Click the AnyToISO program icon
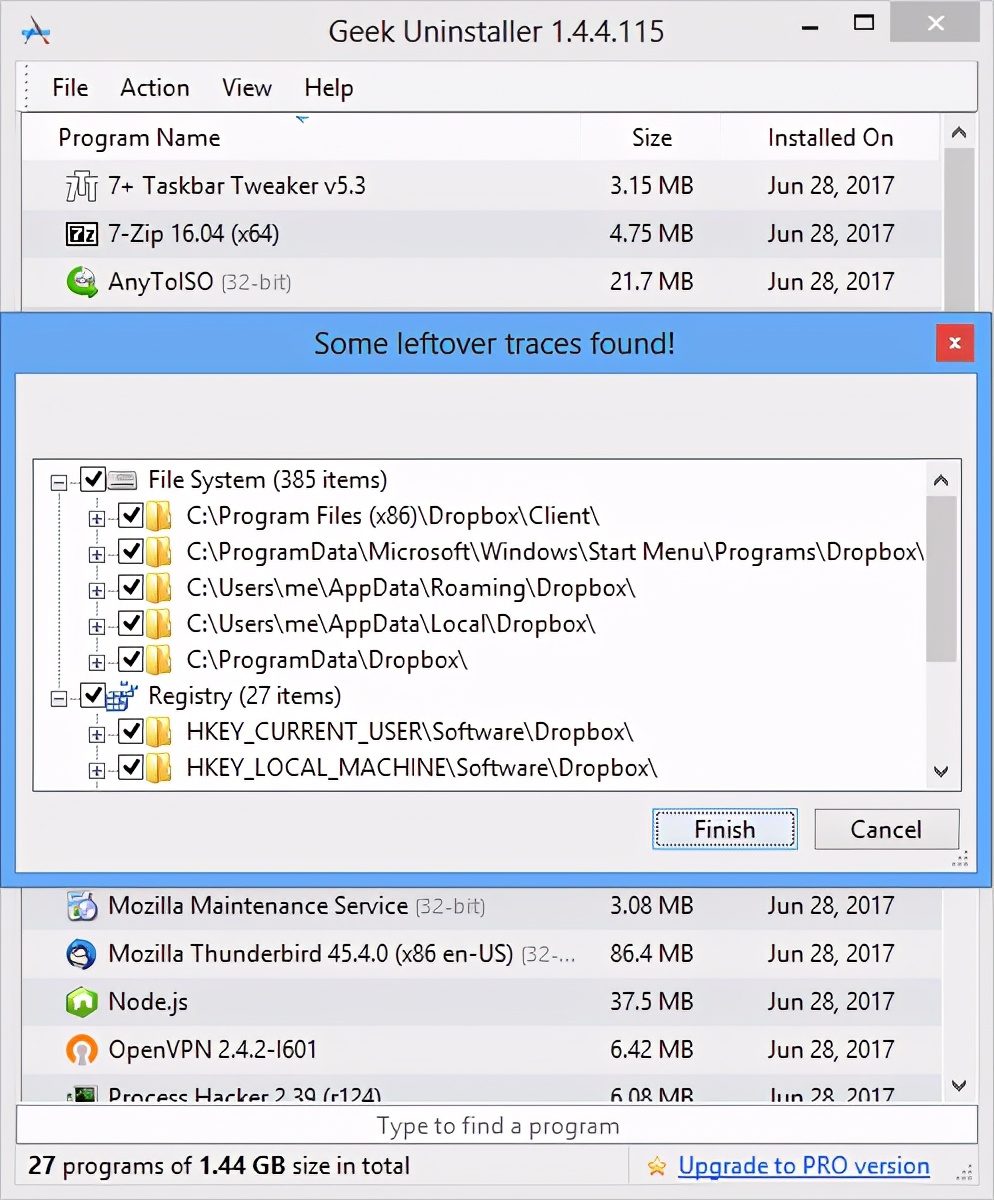 [80, 282]
